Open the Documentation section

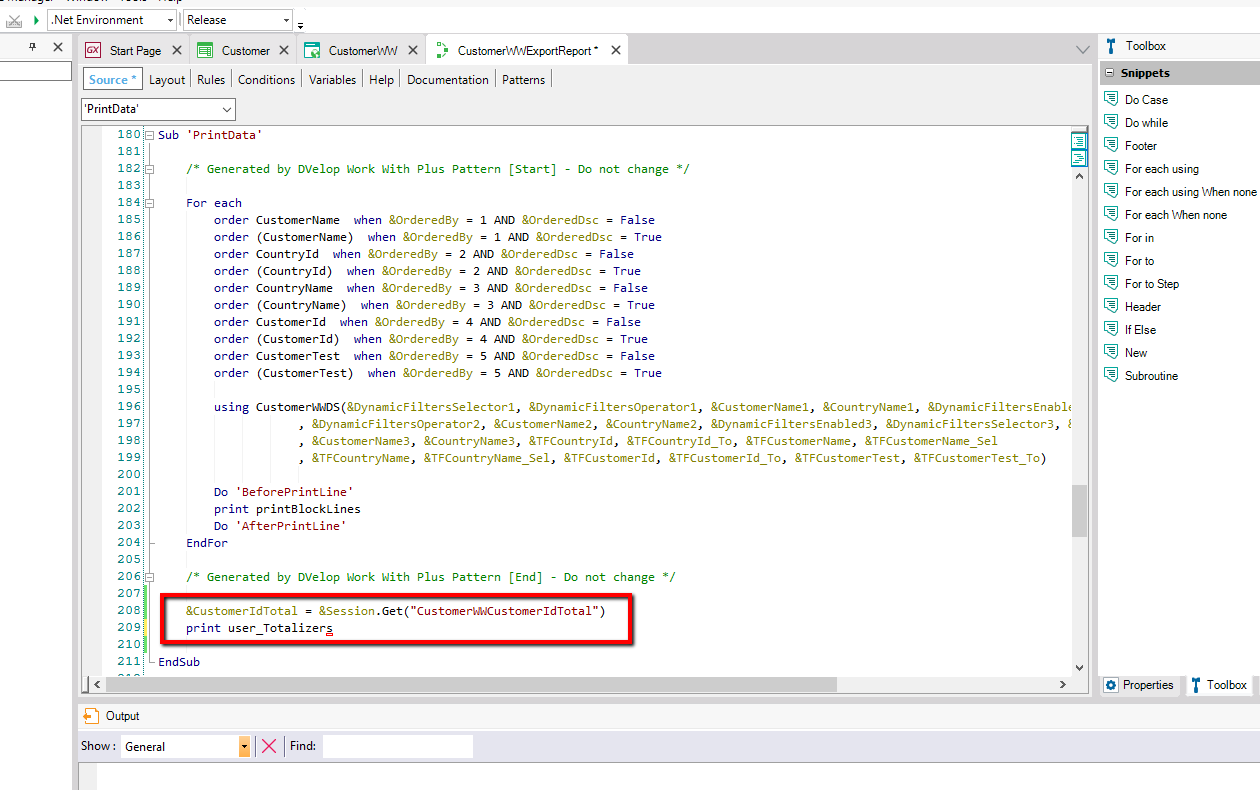448,80
